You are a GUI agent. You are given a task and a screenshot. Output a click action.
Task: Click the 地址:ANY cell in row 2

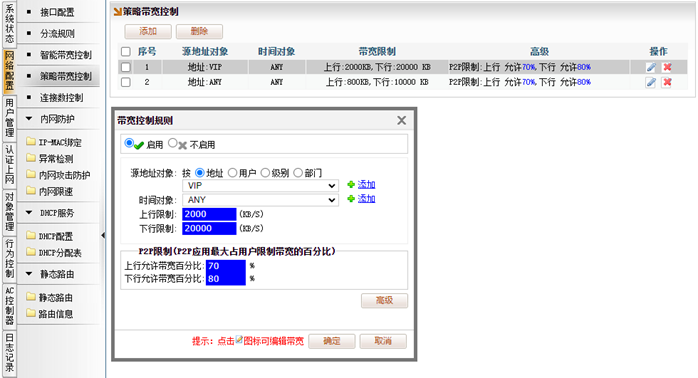[205, 82]
